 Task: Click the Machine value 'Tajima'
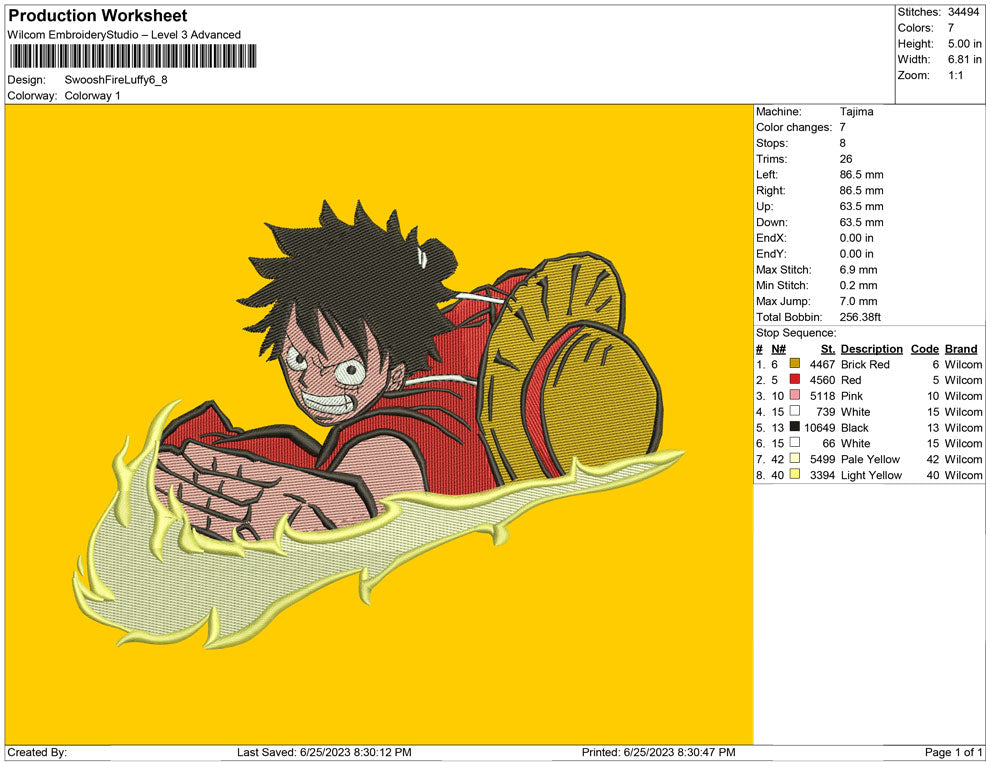(856, 111)
